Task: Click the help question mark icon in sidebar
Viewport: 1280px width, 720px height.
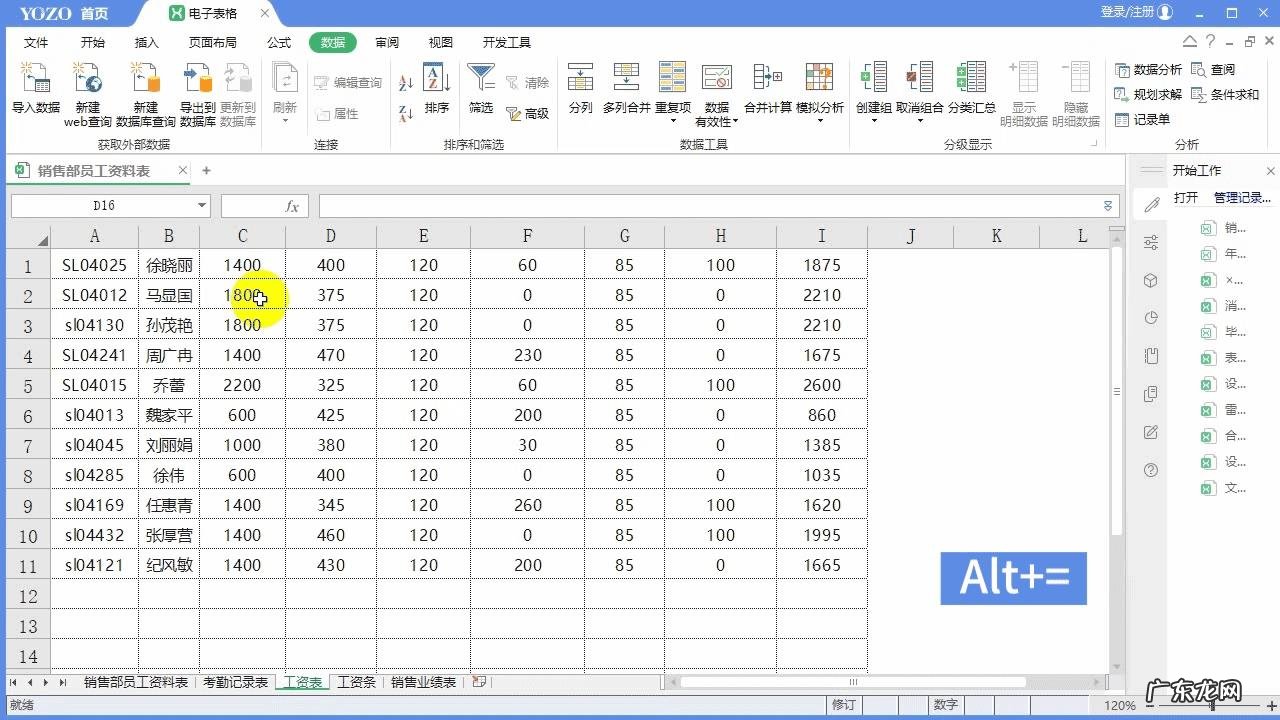Action: tap(1151, 470)
